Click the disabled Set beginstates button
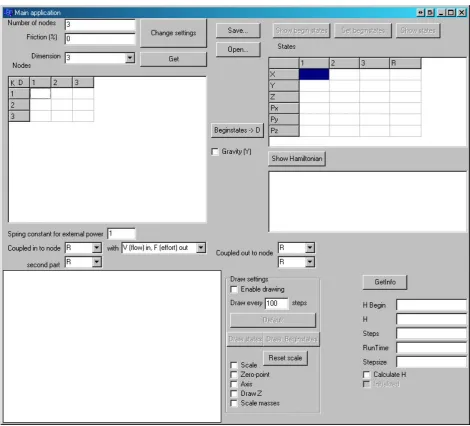 coord(363,31)
